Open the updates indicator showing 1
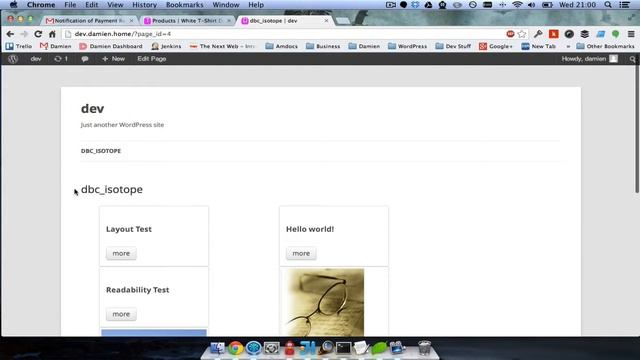 (x=61, y=59)
